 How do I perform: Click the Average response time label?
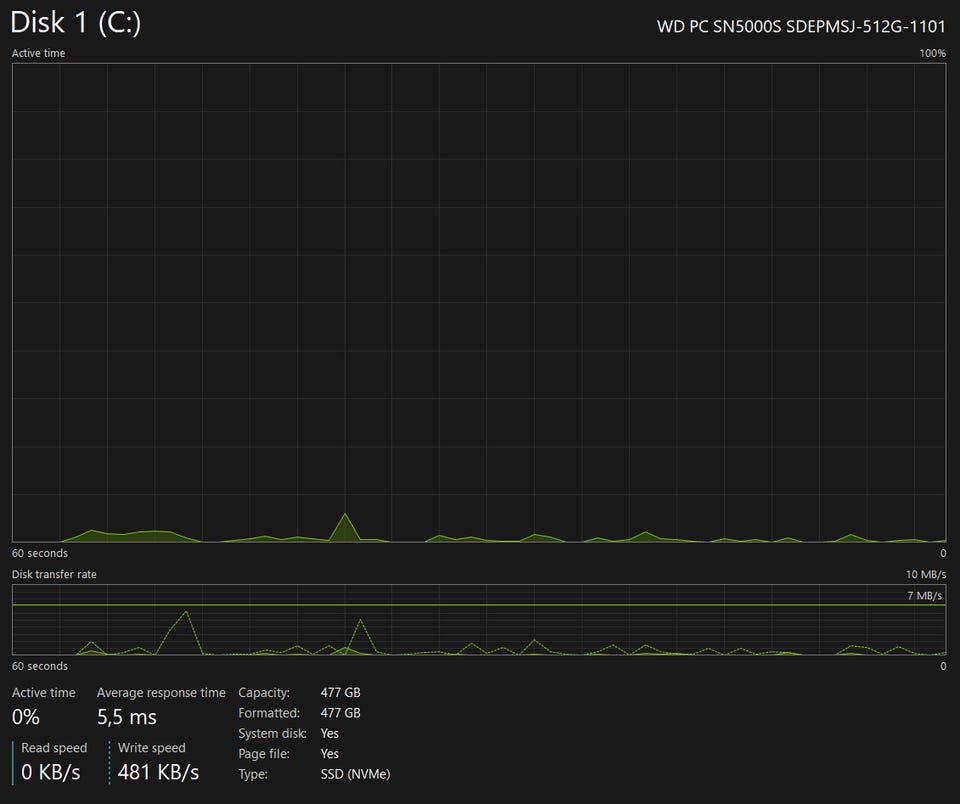[161, 693]
